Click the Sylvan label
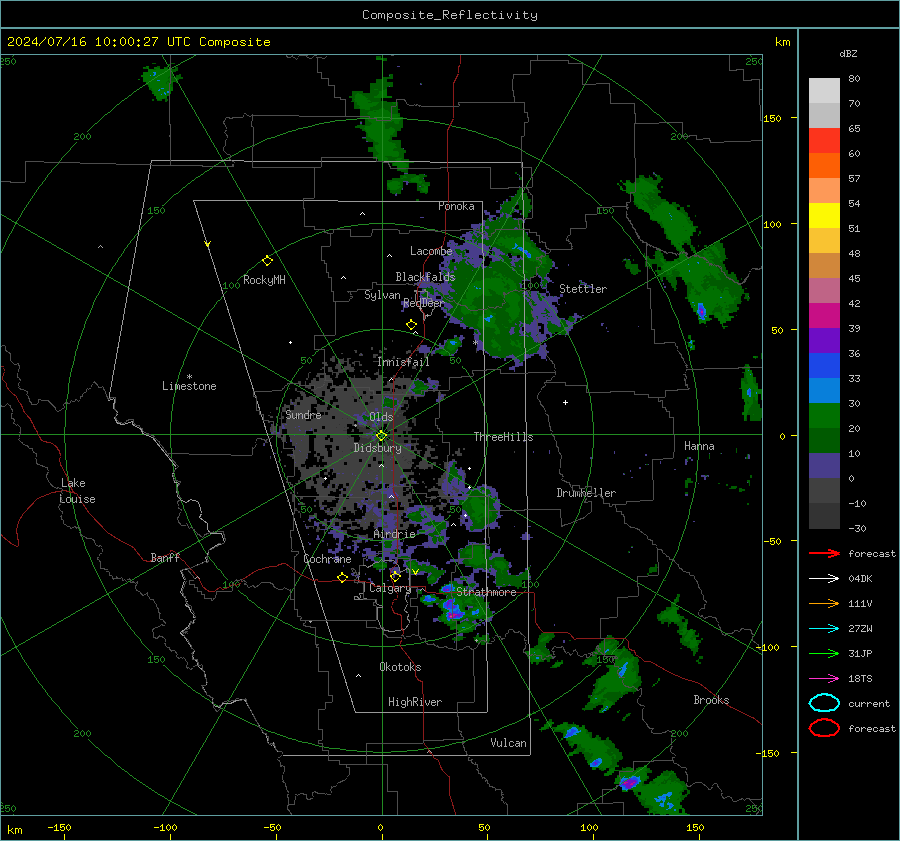900x841 pixels. pos(382,294)
